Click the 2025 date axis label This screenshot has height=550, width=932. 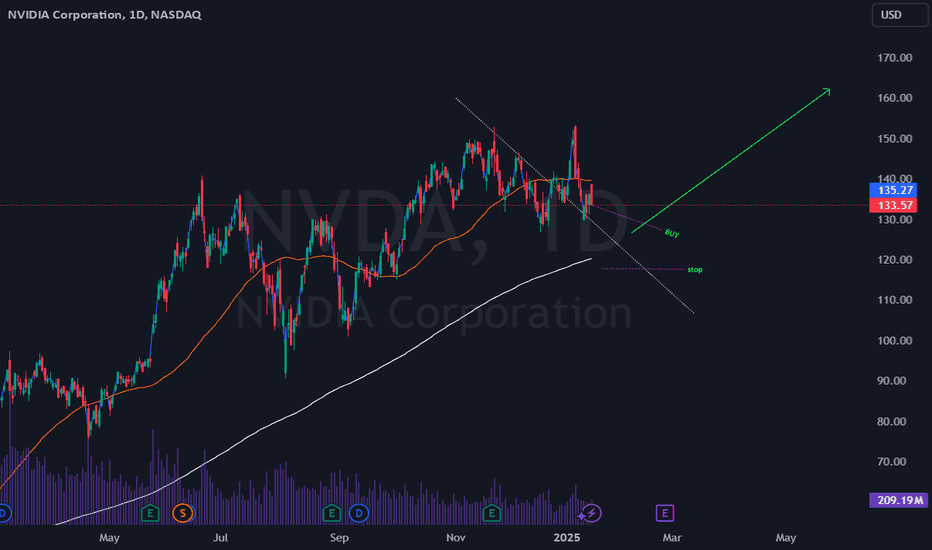(x=567, y=538)
